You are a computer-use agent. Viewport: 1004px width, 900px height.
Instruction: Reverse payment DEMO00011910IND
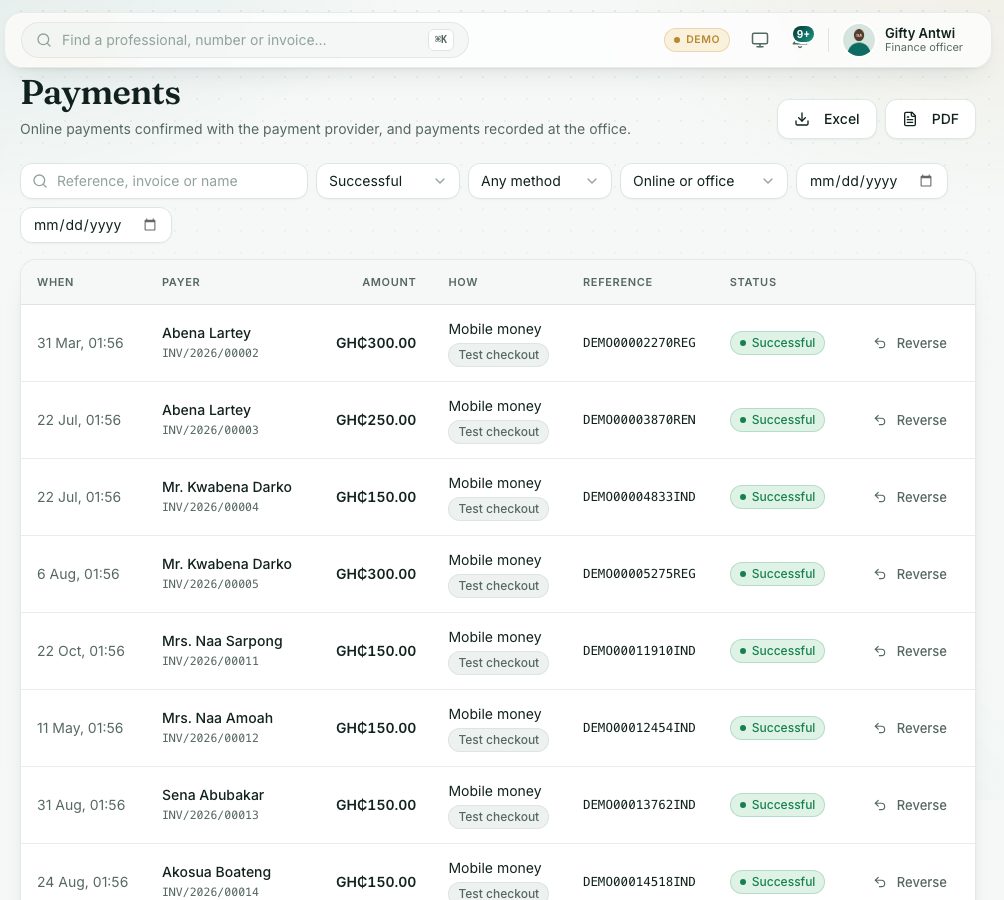click(910, 651)
